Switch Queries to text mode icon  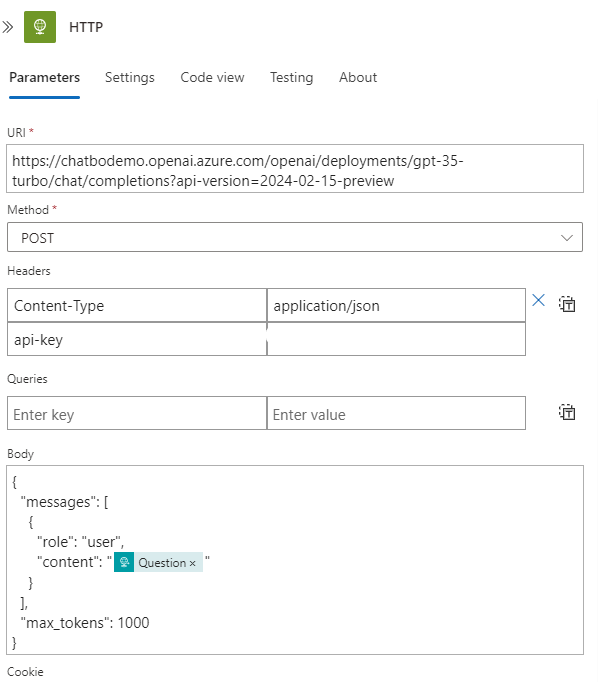[x=567, y=412]
